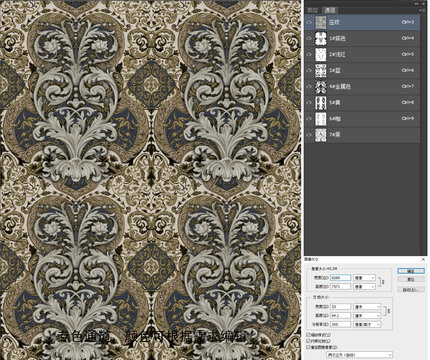Open pixel height unit 像素 dropdown
This screenshot has height=360, width=430.
point(364,286)
